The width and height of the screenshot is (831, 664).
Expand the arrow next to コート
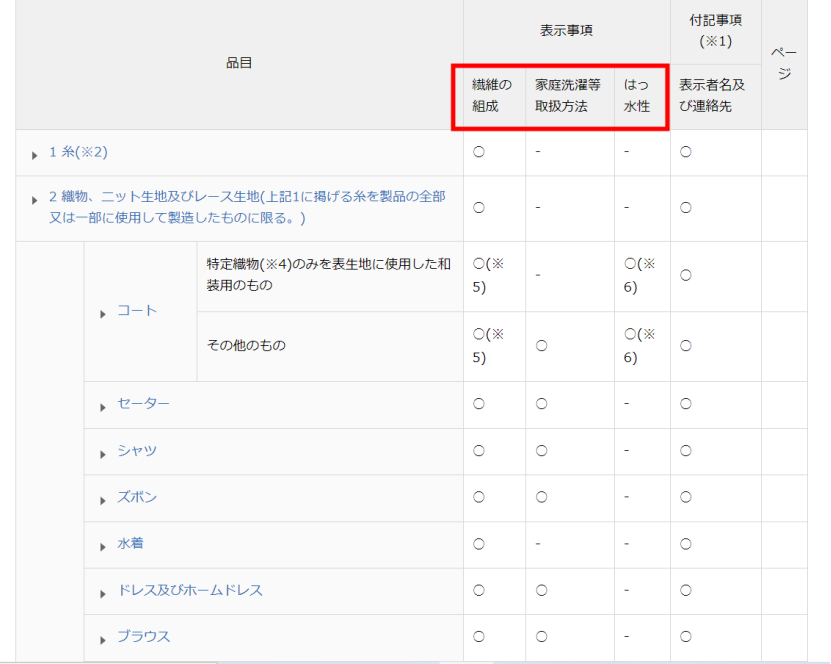click(103, 313)
